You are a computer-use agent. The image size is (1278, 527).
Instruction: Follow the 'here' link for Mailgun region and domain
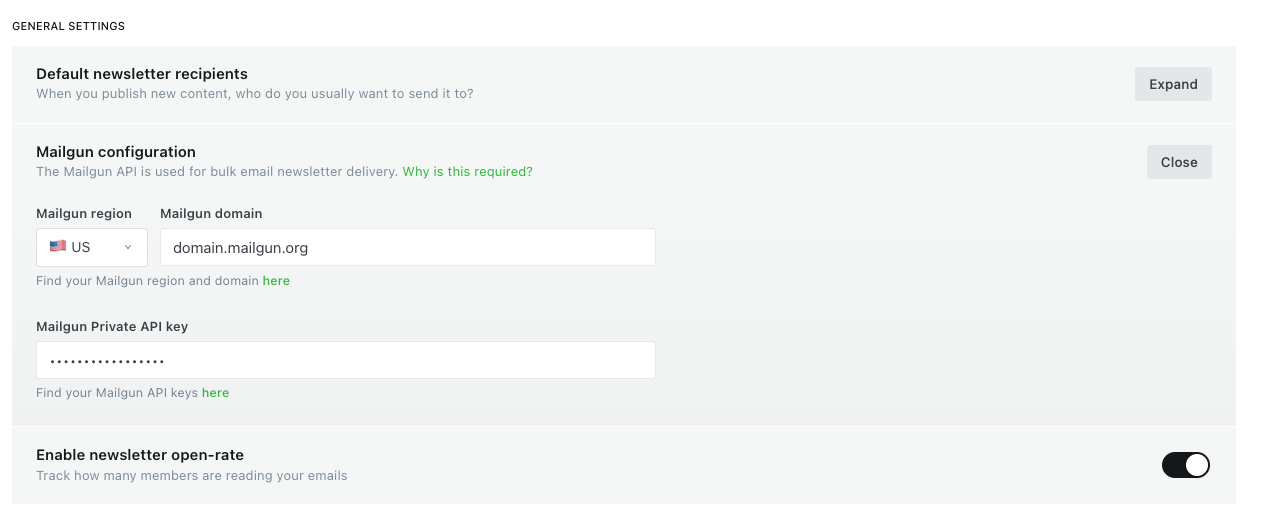[x=276, y=281]
